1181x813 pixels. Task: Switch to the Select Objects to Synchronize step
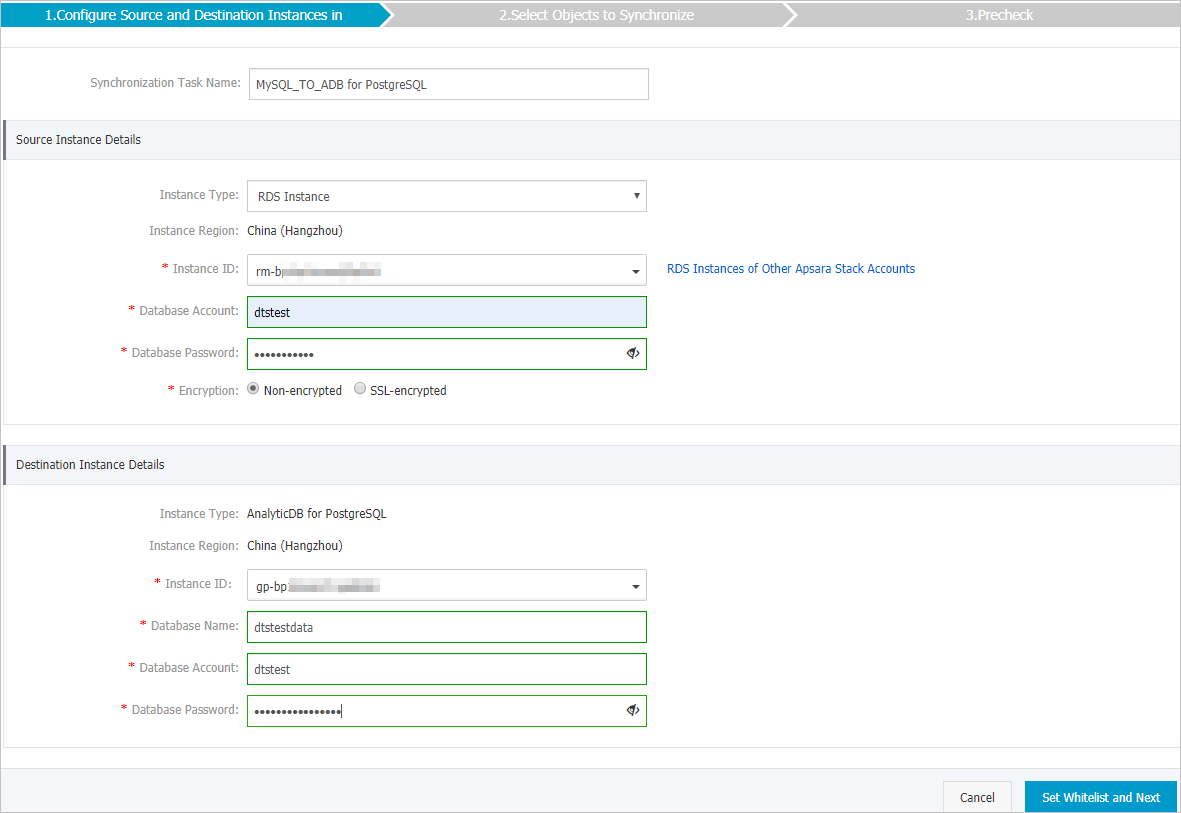pos(596,15)
